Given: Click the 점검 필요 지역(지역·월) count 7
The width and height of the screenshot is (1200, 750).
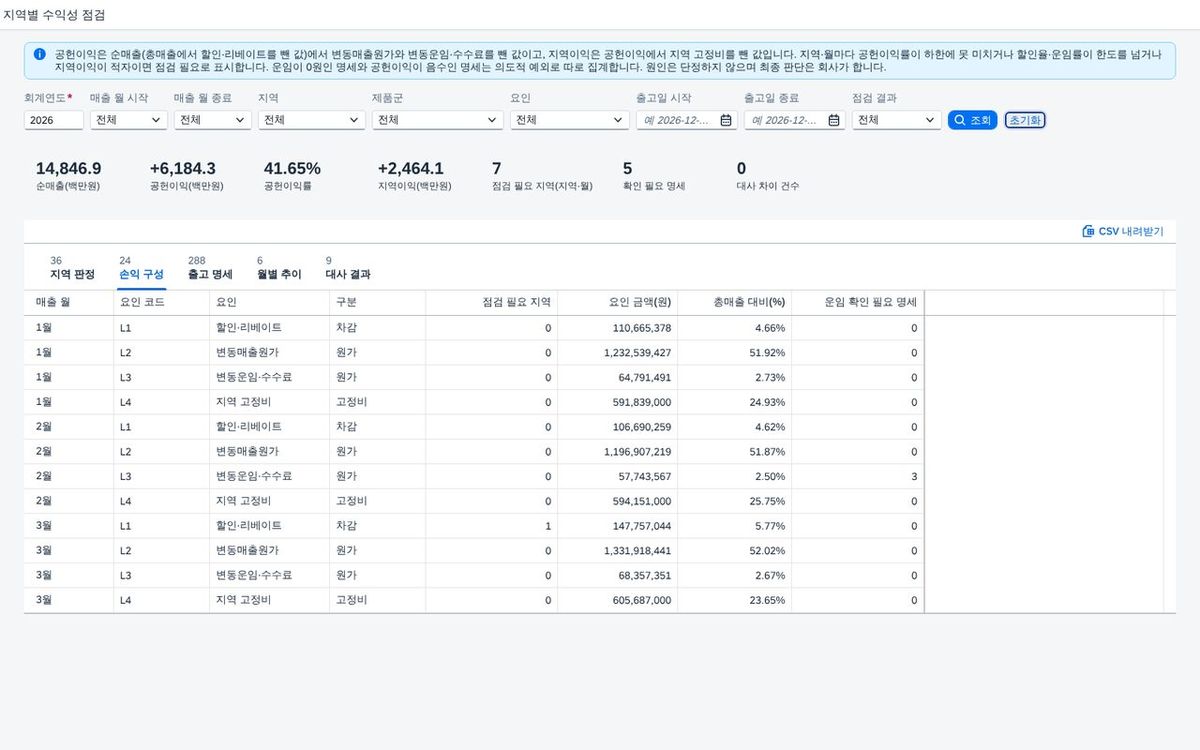Looking at the screenshot, I should (x=497, y=168).
